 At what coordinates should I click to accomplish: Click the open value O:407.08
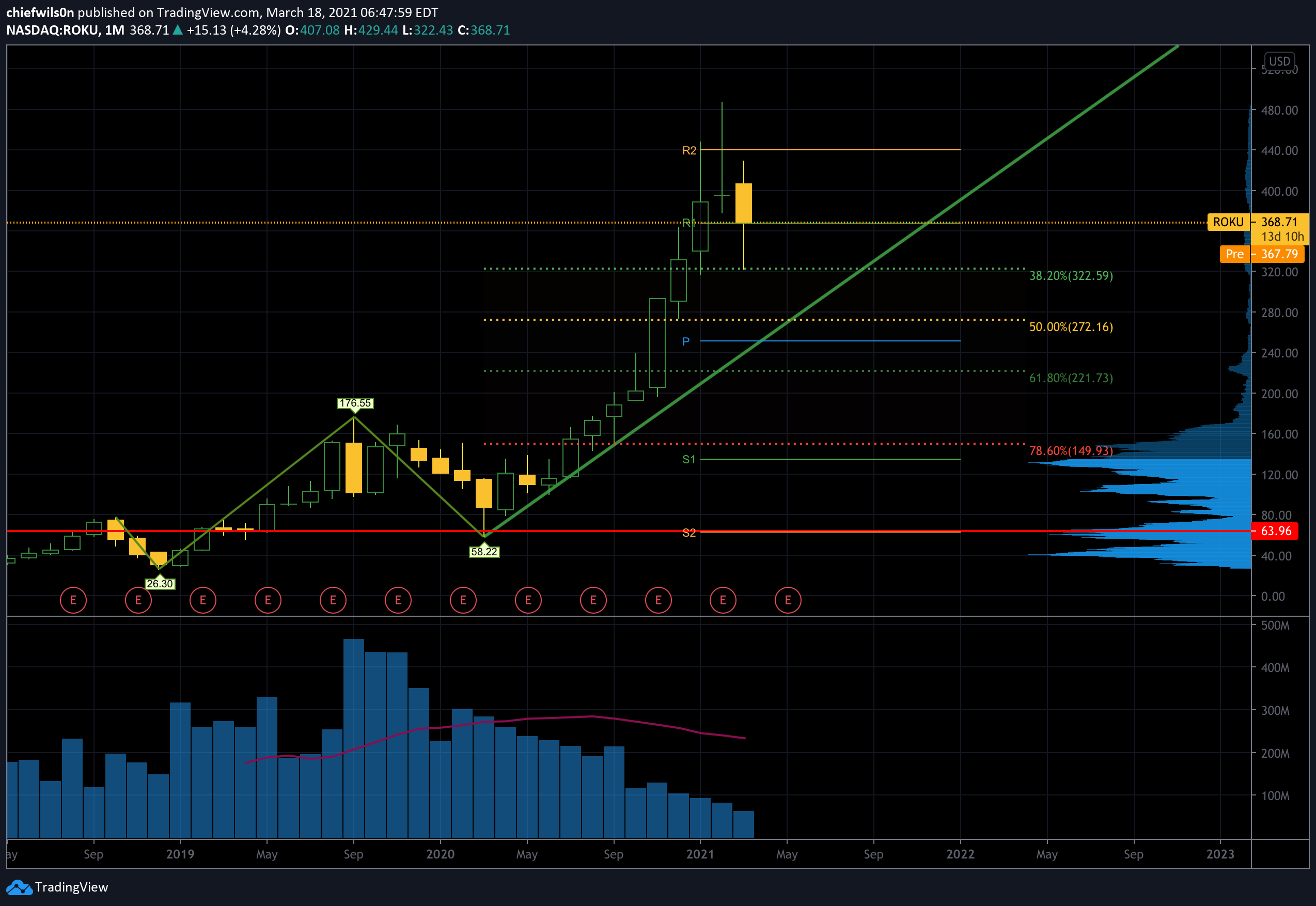coord(312,30)
